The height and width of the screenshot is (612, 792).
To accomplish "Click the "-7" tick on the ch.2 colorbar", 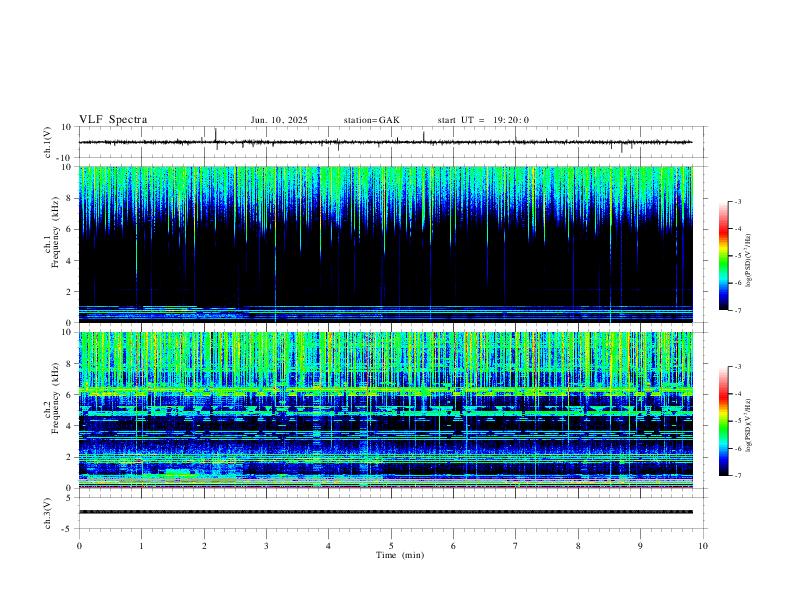I will pos(737,476).
